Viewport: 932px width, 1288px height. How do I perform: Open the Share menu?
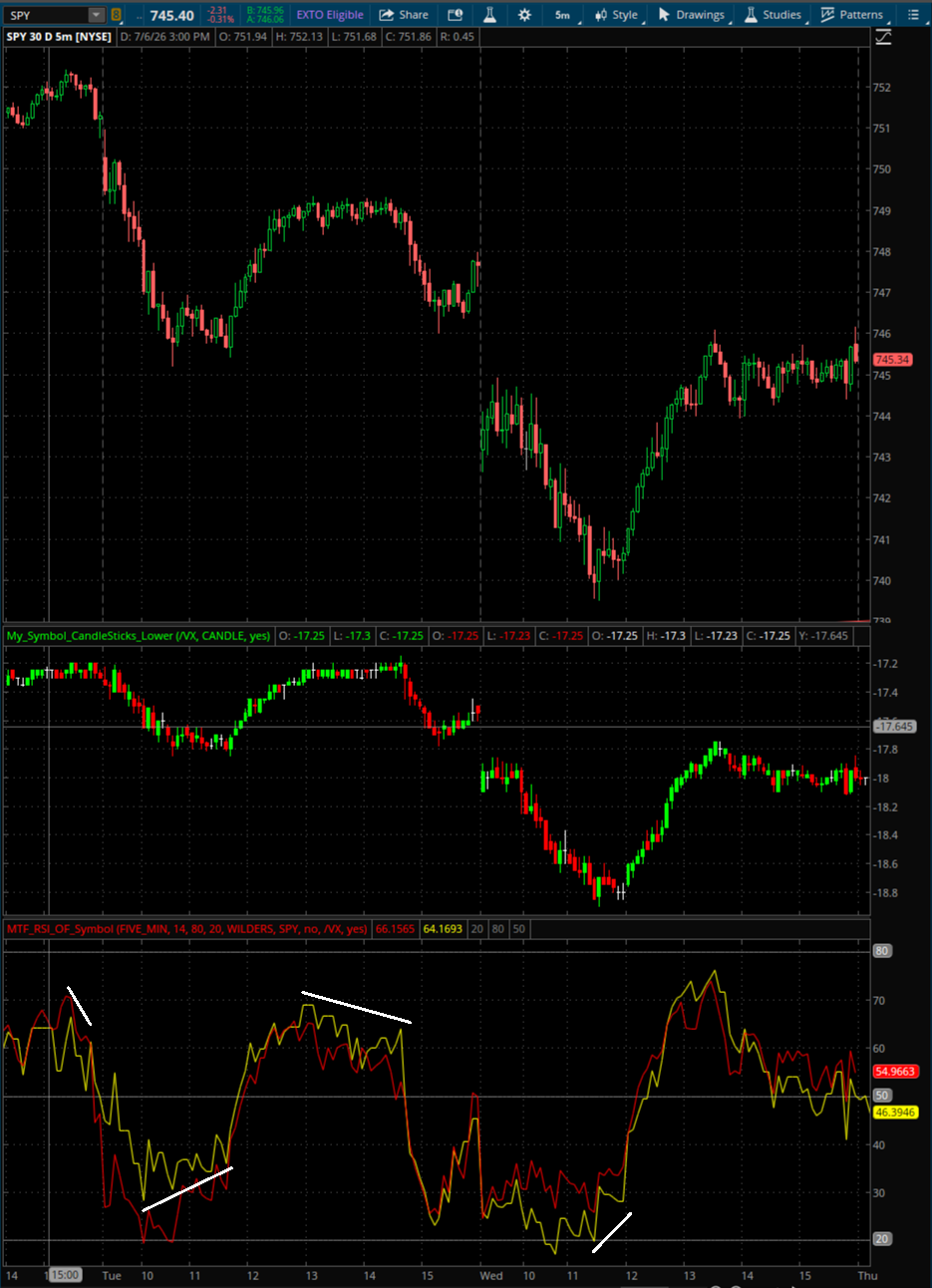pyautogui.click(x=404, y=15)
